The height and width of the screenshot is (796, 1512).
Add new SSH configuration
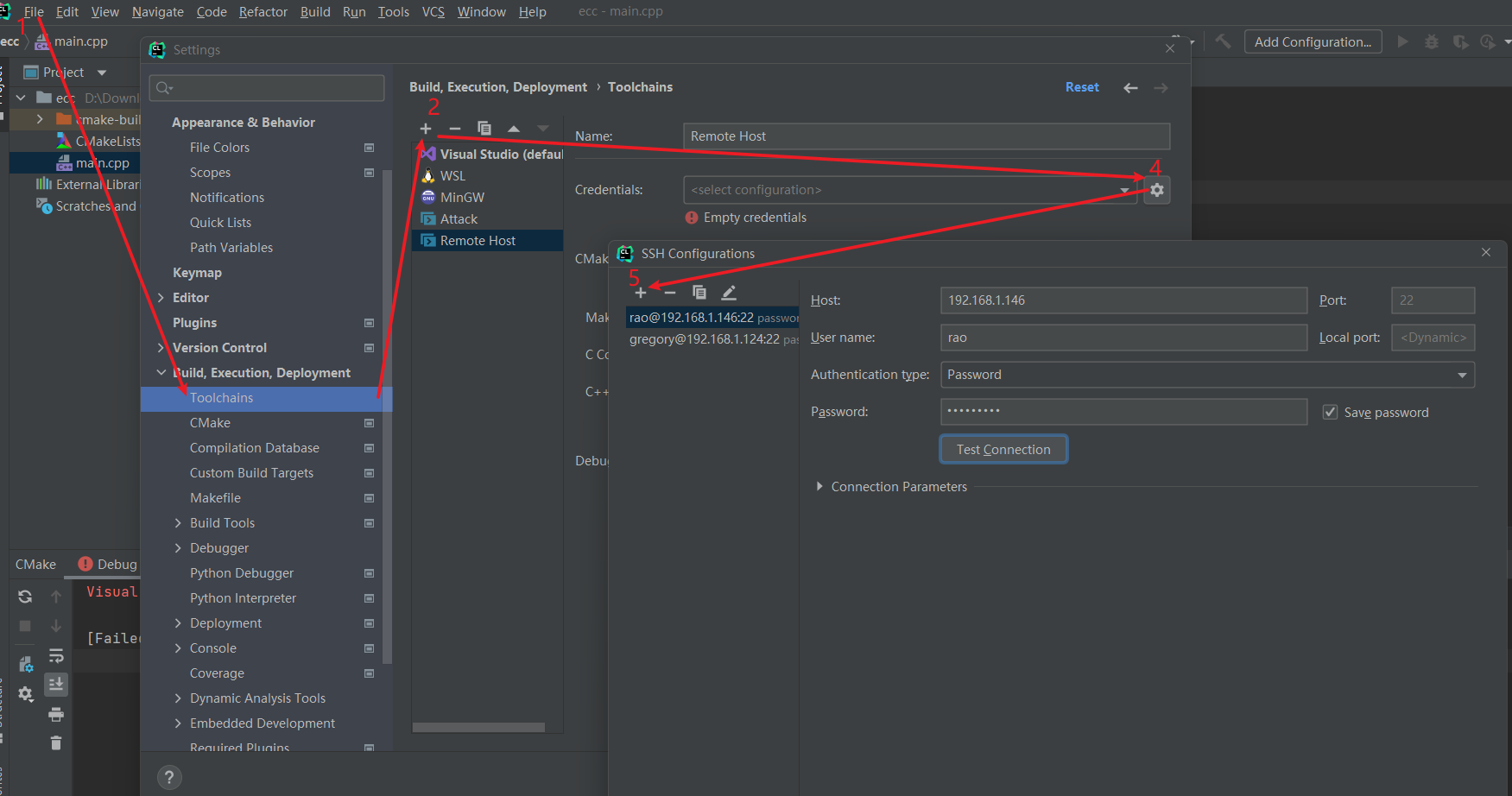(641, 293)
